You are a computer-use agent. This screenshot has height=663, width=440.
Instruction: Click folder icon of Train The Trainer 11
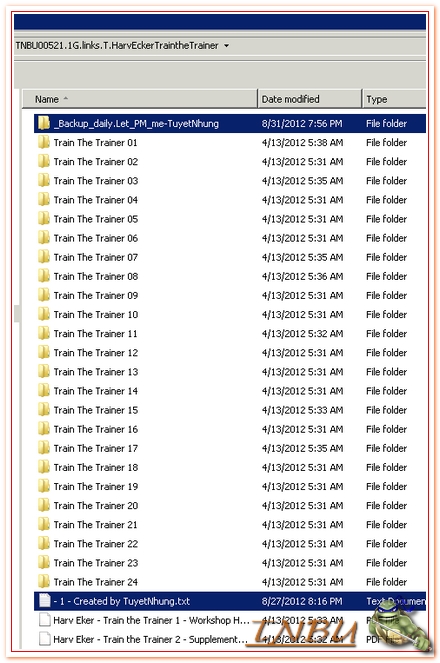tap(44, 334)
